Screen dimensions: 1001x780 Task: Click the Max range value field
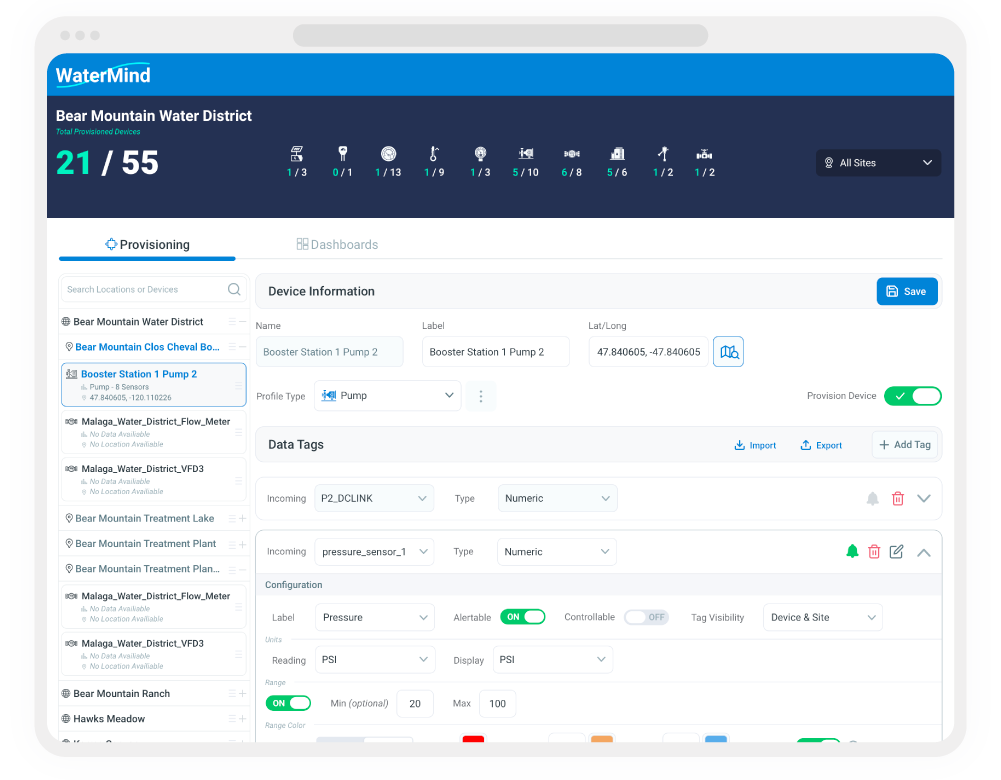click(x=497, y=703)
